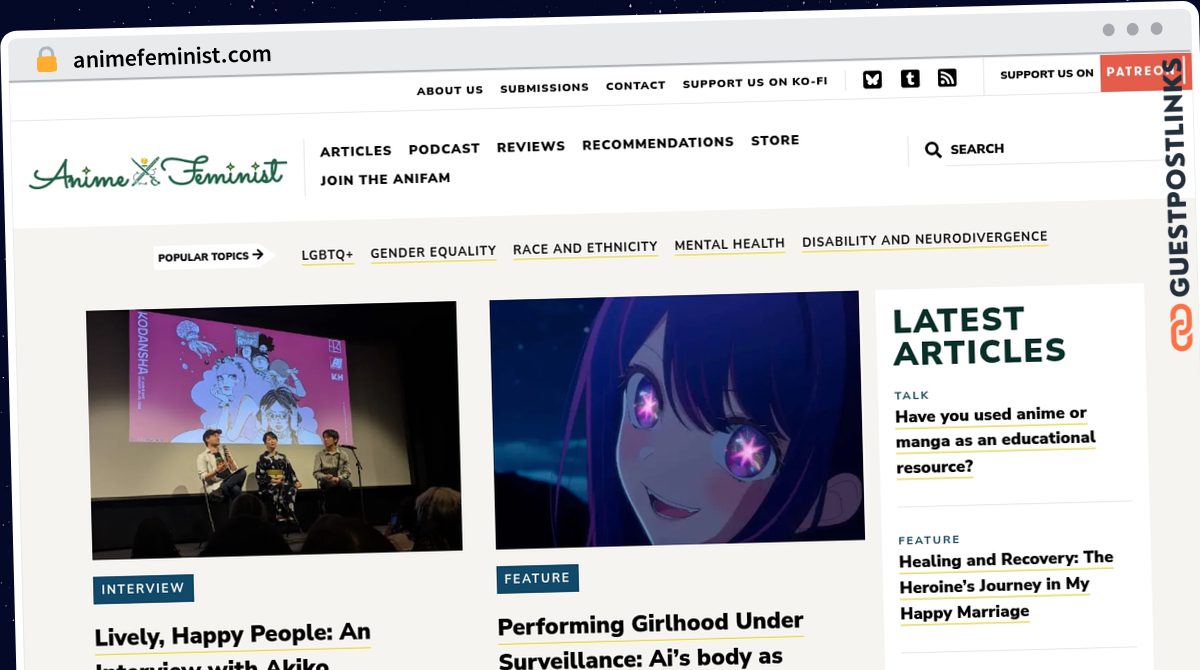1200x670 pixels.
Task: Select the LGBTQ+ topic
Action: pos(328,255)
